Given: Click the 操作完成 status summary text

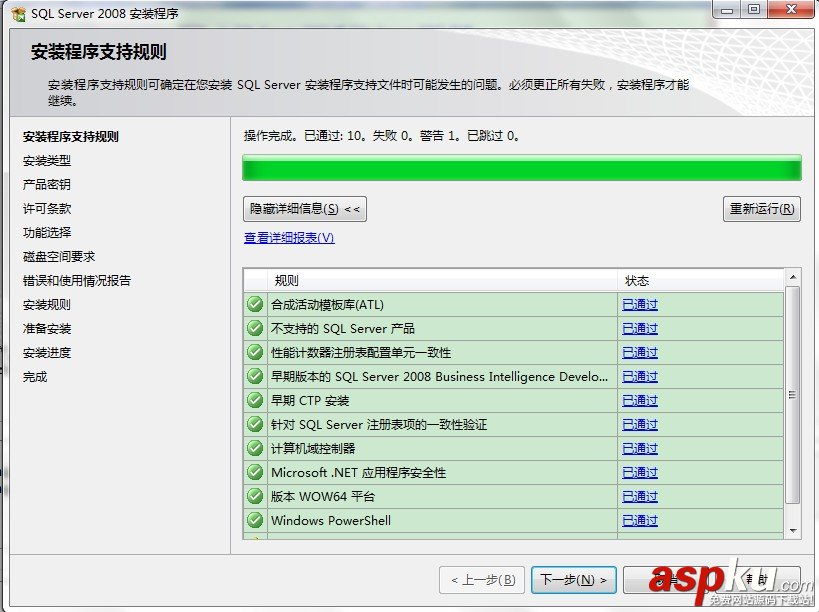Looking at the screenshot, I should [x=381, y=136].
